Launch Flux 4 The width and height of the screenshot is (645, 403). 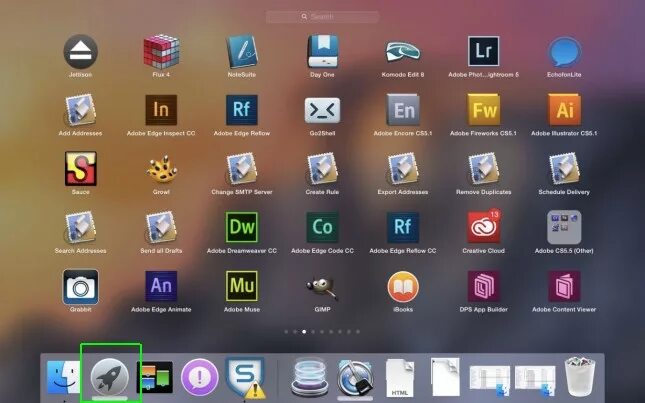(161, 52)
